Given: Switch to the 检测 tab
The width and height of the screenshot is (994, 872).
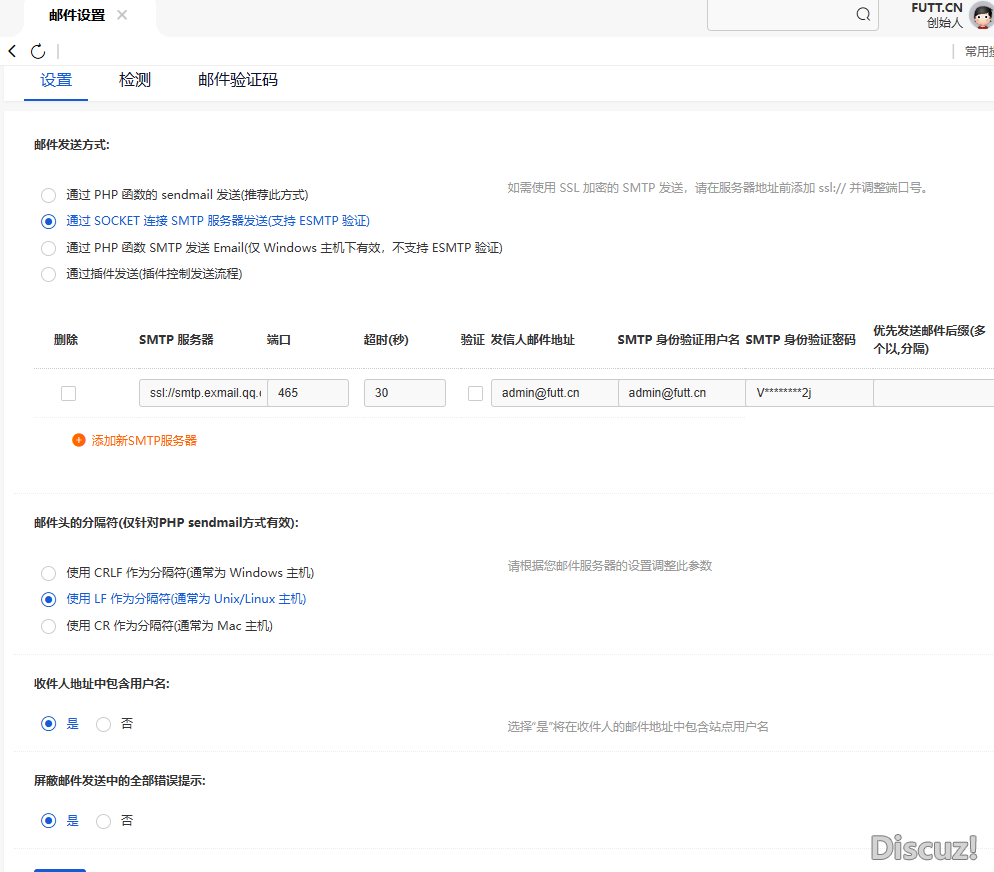Looking at the screenshot, I should [x=135, y=80].
